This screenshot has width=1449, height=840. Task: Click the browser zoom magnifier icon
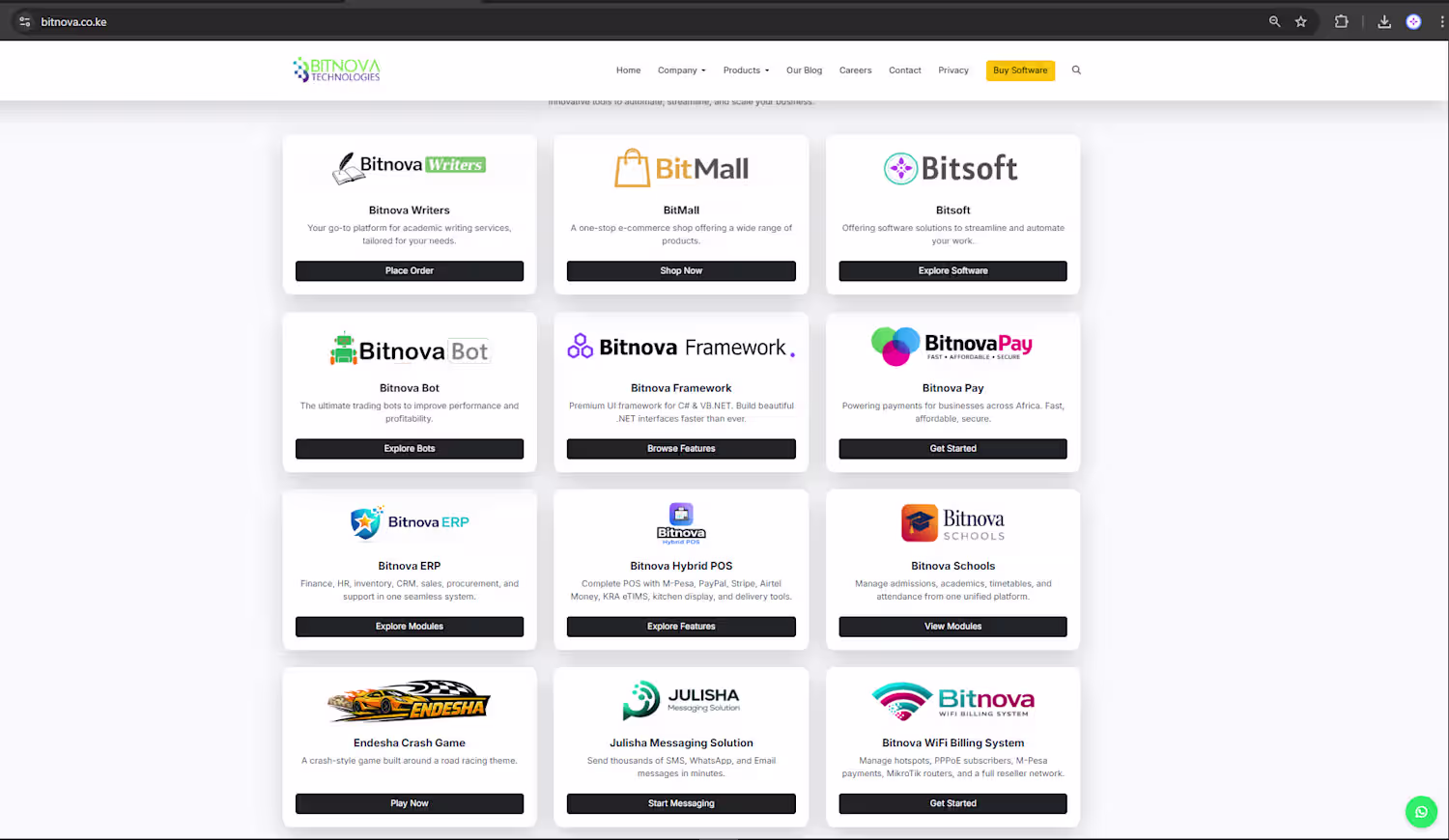point(1274,21)
